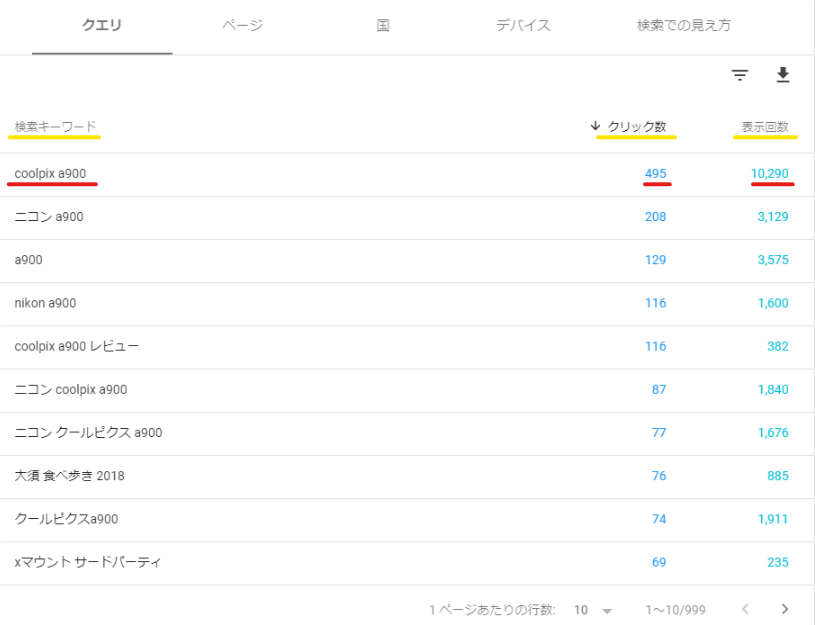This screenshot has width=815, height=625.
Task: Click the 1,600 impressions value
Action: (x=773, y=303)
